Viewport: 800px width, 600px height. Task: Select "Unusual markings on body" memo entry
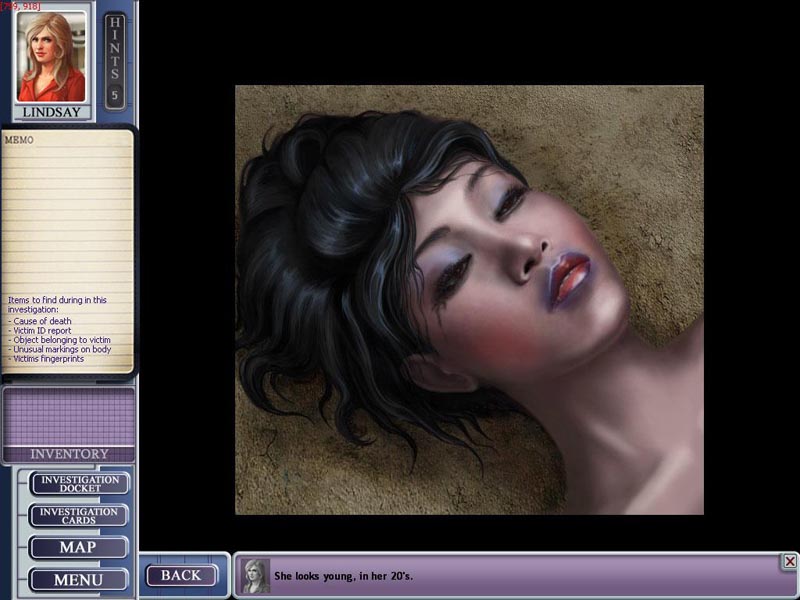tap(59, 349)
